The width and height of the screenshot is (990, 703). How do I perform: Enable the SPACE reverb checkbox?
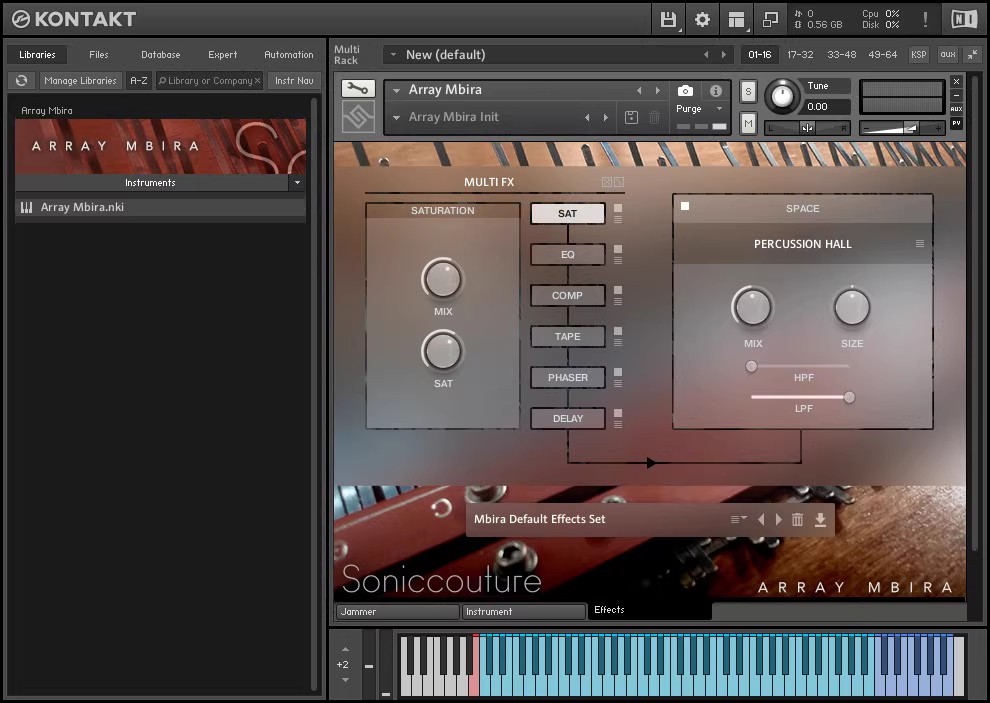click(x=685, y=207)
